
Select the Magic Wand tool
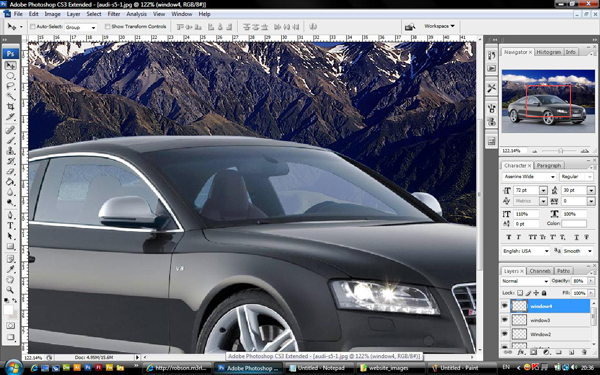coord(10,96)
